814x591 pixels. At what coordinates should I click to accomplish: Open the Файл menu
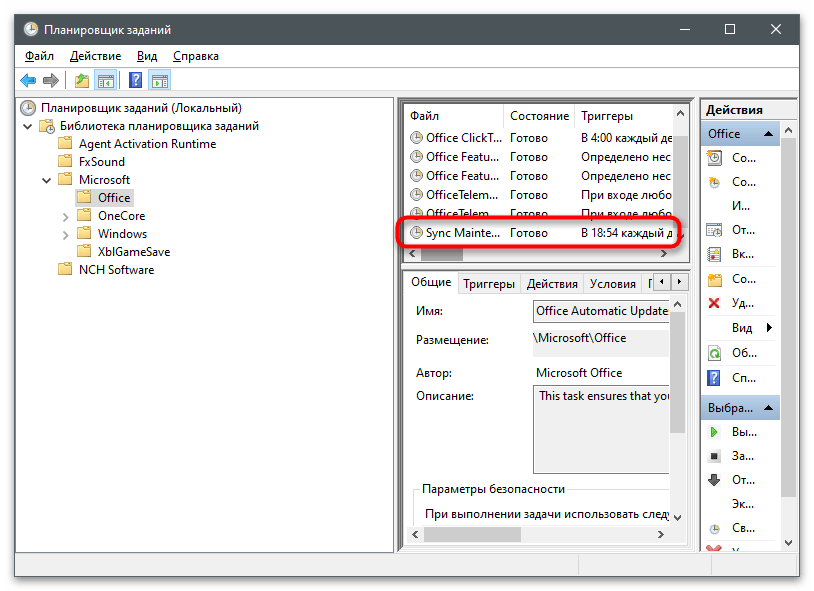click(39, 56)
